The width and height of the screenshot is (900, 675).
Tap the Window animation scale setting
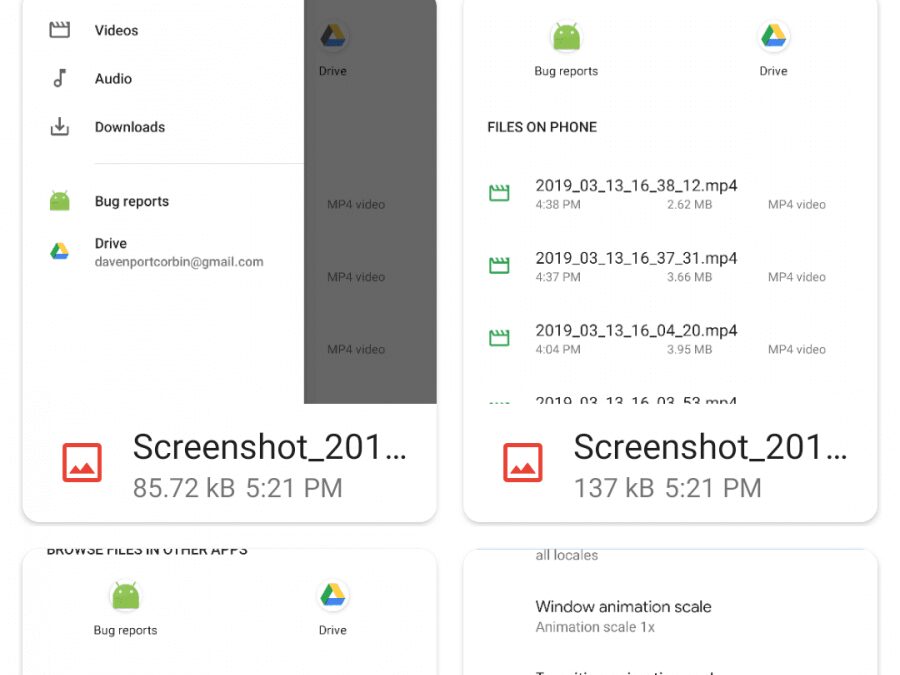[x=623, y=607]
